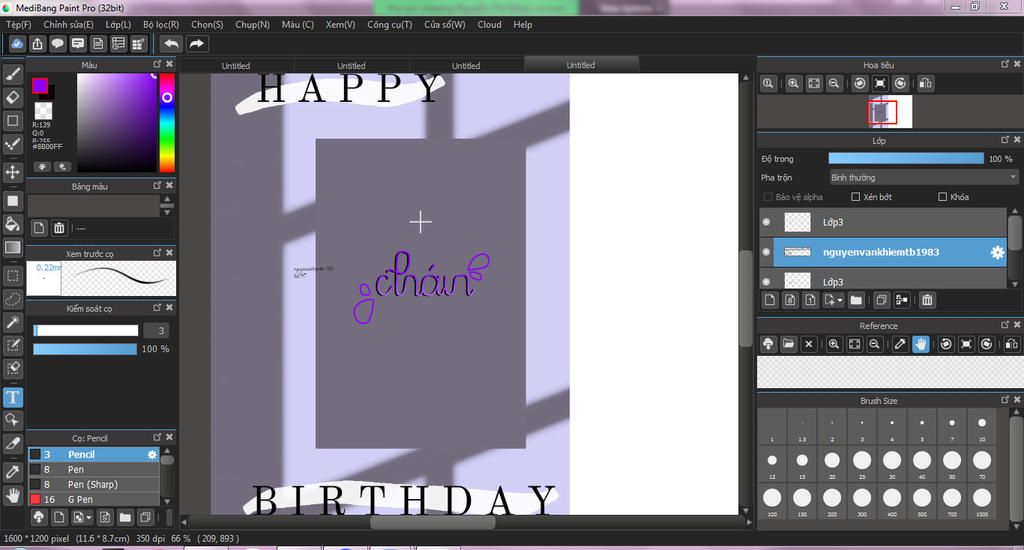
Task: Select the Bucket fill tool
Action: click(x=12, y=224)
